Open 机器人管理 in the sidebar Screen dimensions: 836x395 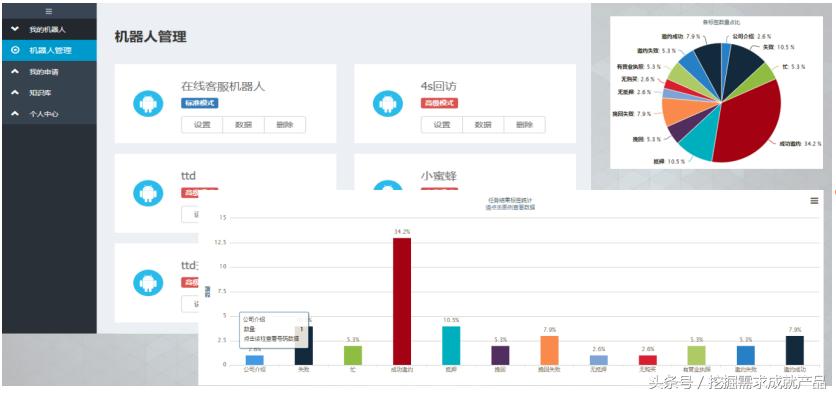[x=49, y=50]
